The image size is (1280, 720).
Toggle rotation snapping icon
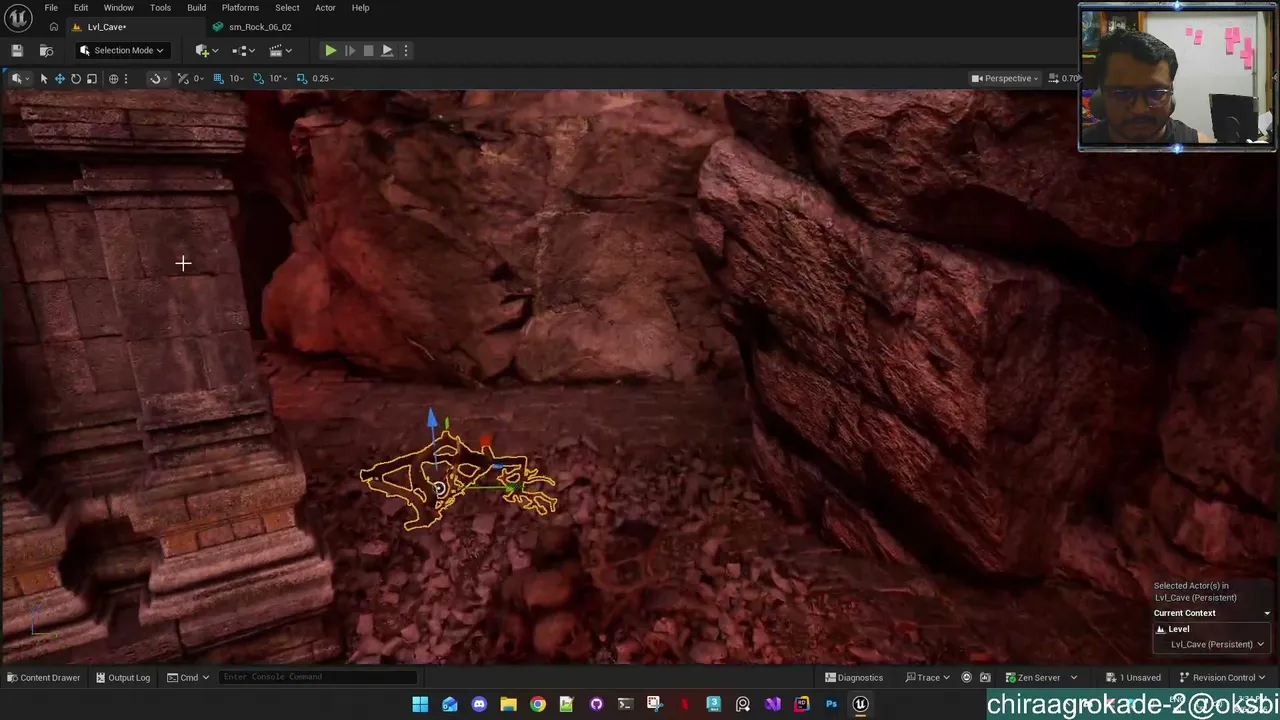tap(258, 78)
